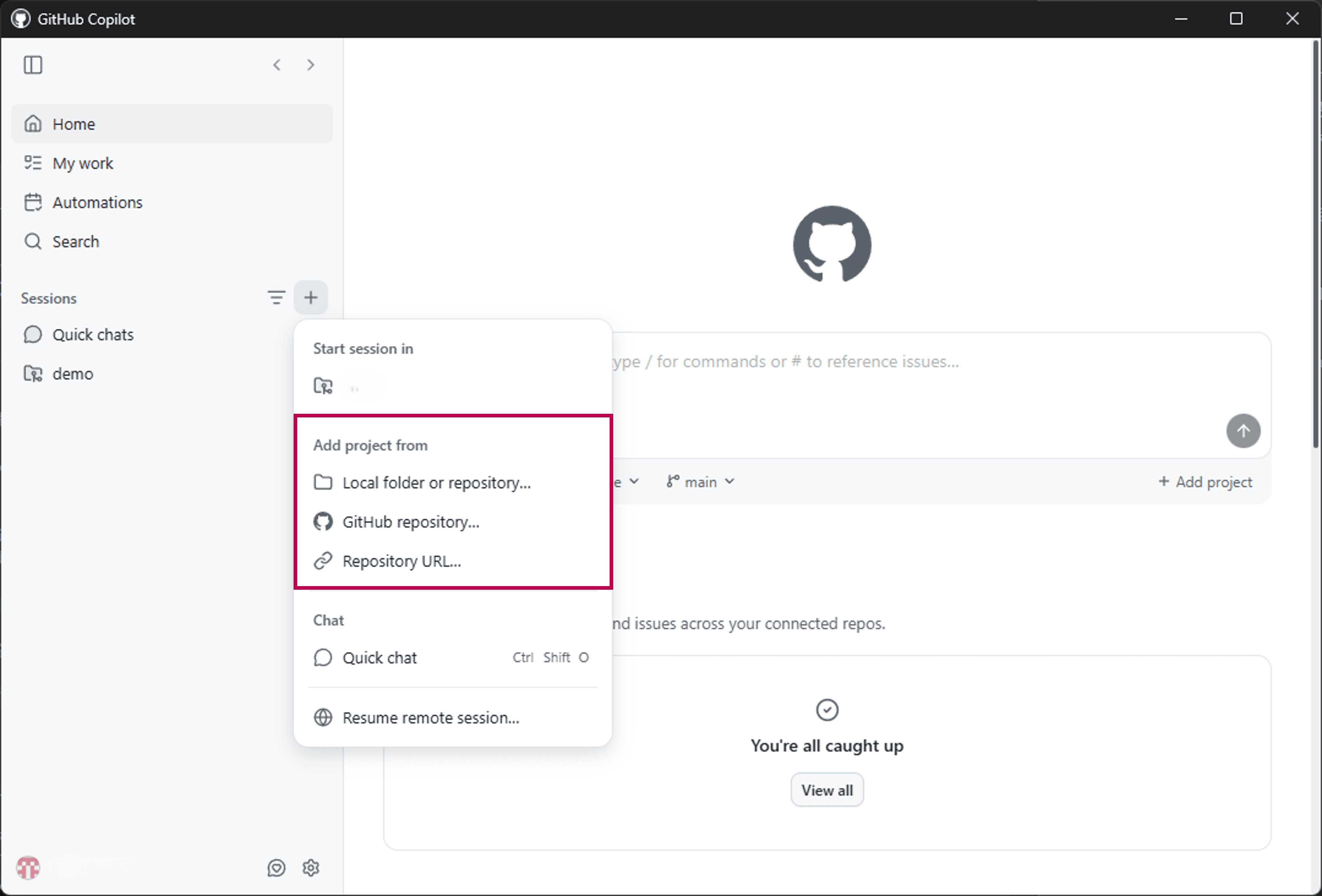
Task: Go back with the left arrow
Action: click(x=277, y=65)
